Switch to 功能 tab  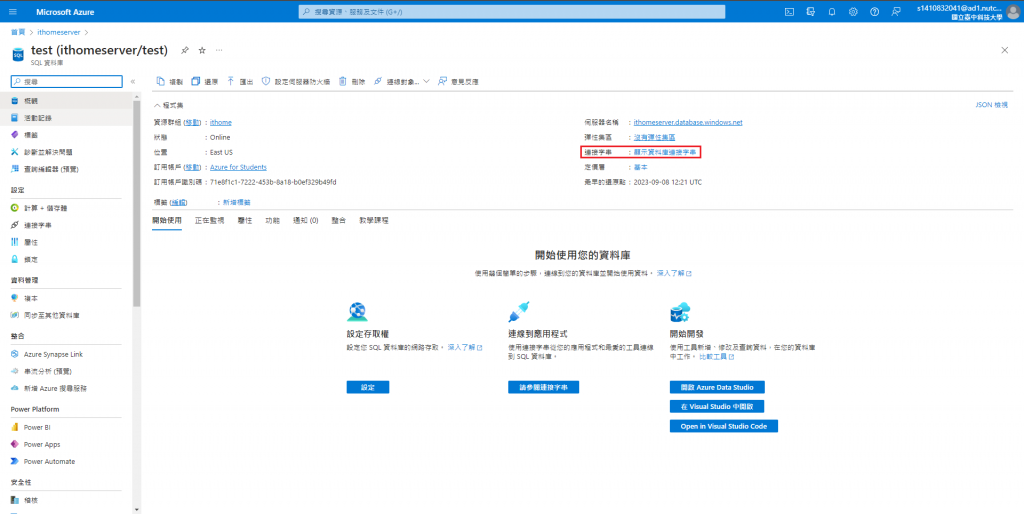272,221
